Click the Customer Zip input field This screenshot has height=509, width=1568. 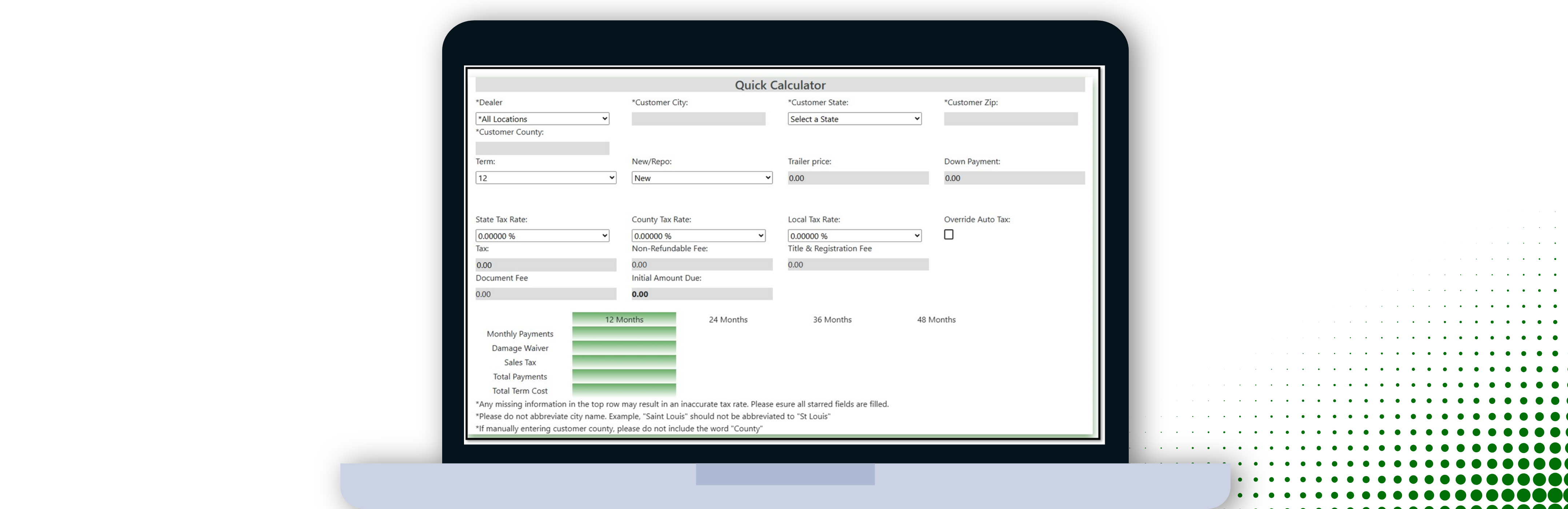click(1011, 119)
